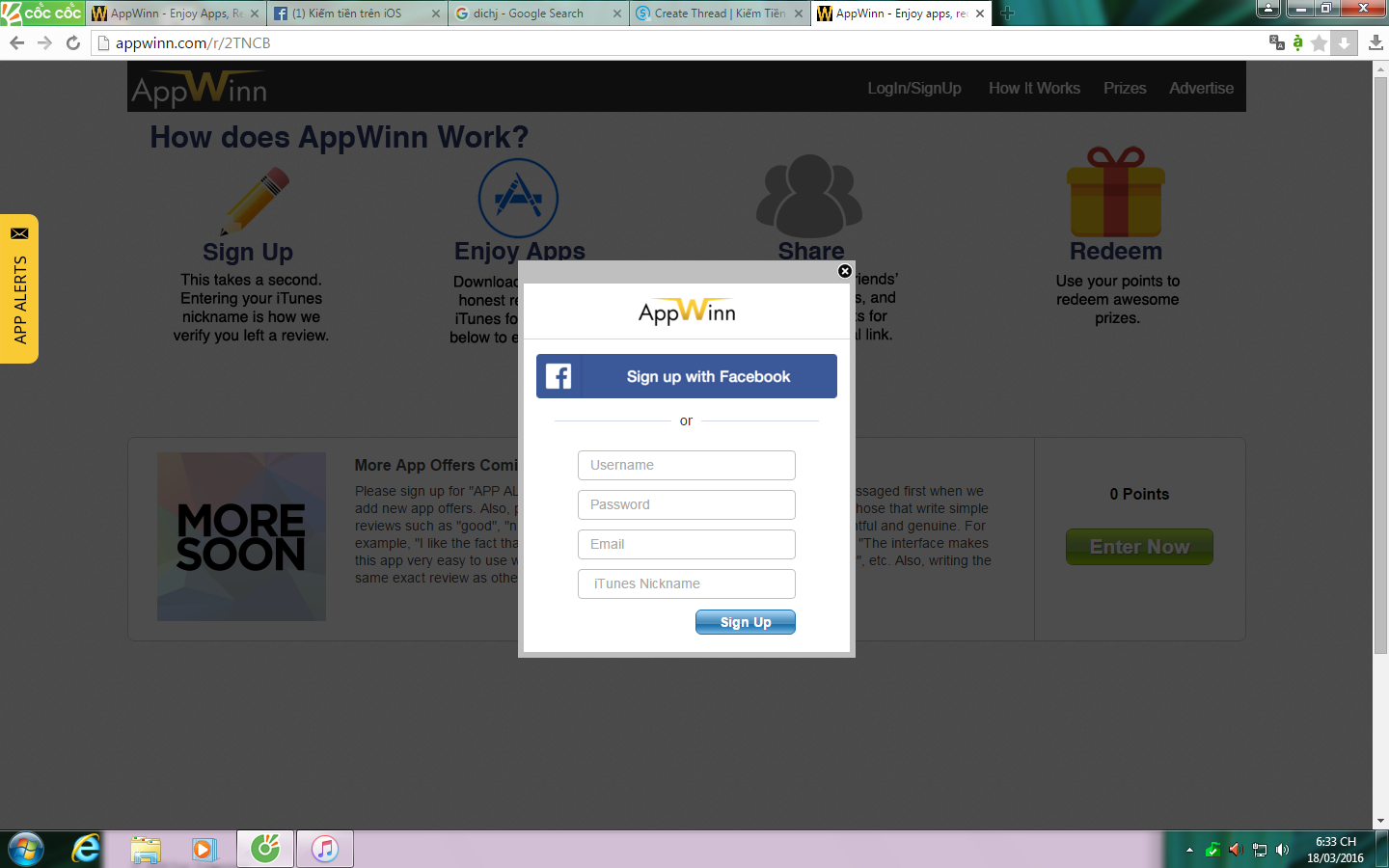Go forward in browser history

44,42
